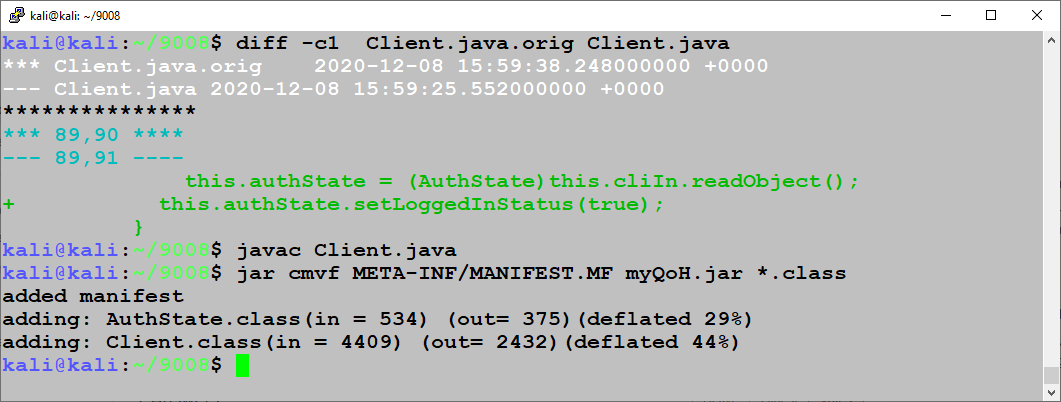Click the 'javac Client.java' command

click(x=346, y=250)
